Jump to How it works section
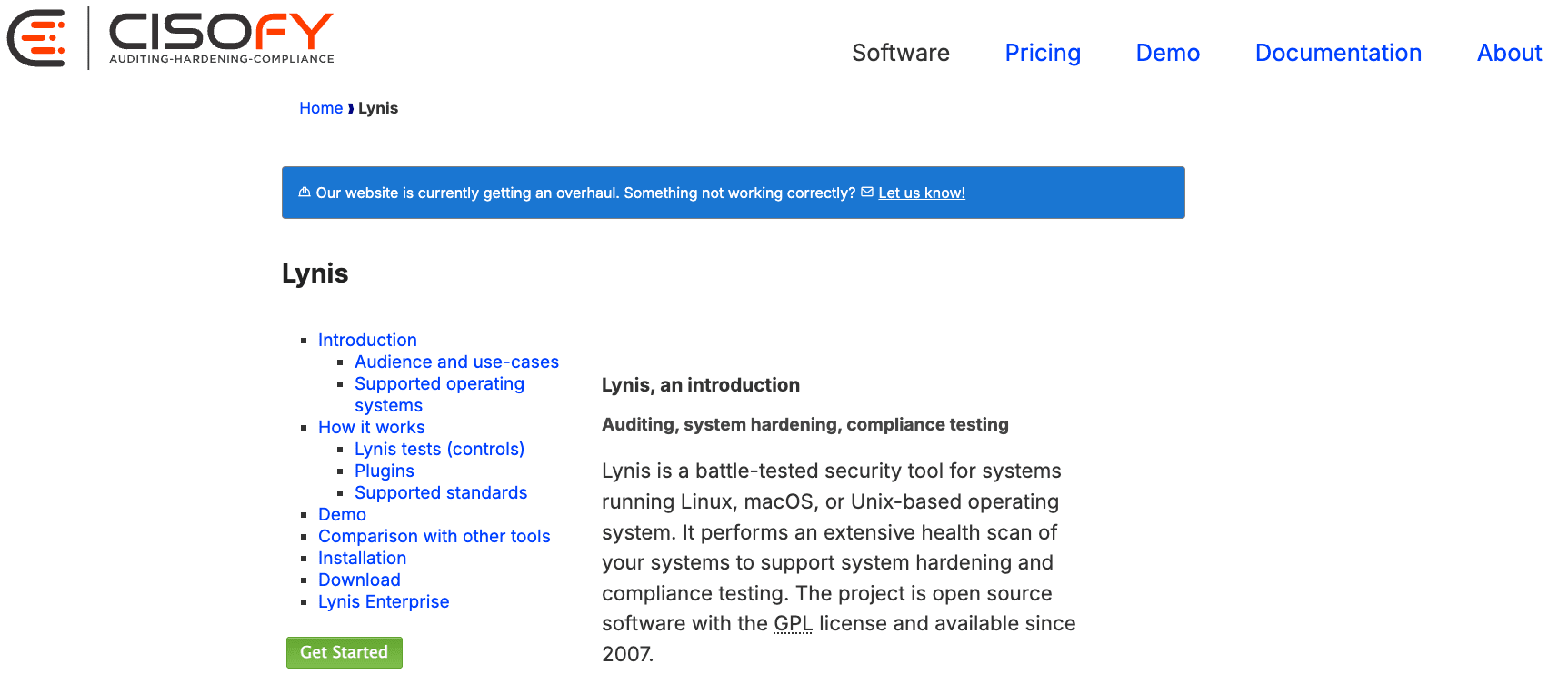The height and width of the screenshot is (684, 1568). (371, 427)
